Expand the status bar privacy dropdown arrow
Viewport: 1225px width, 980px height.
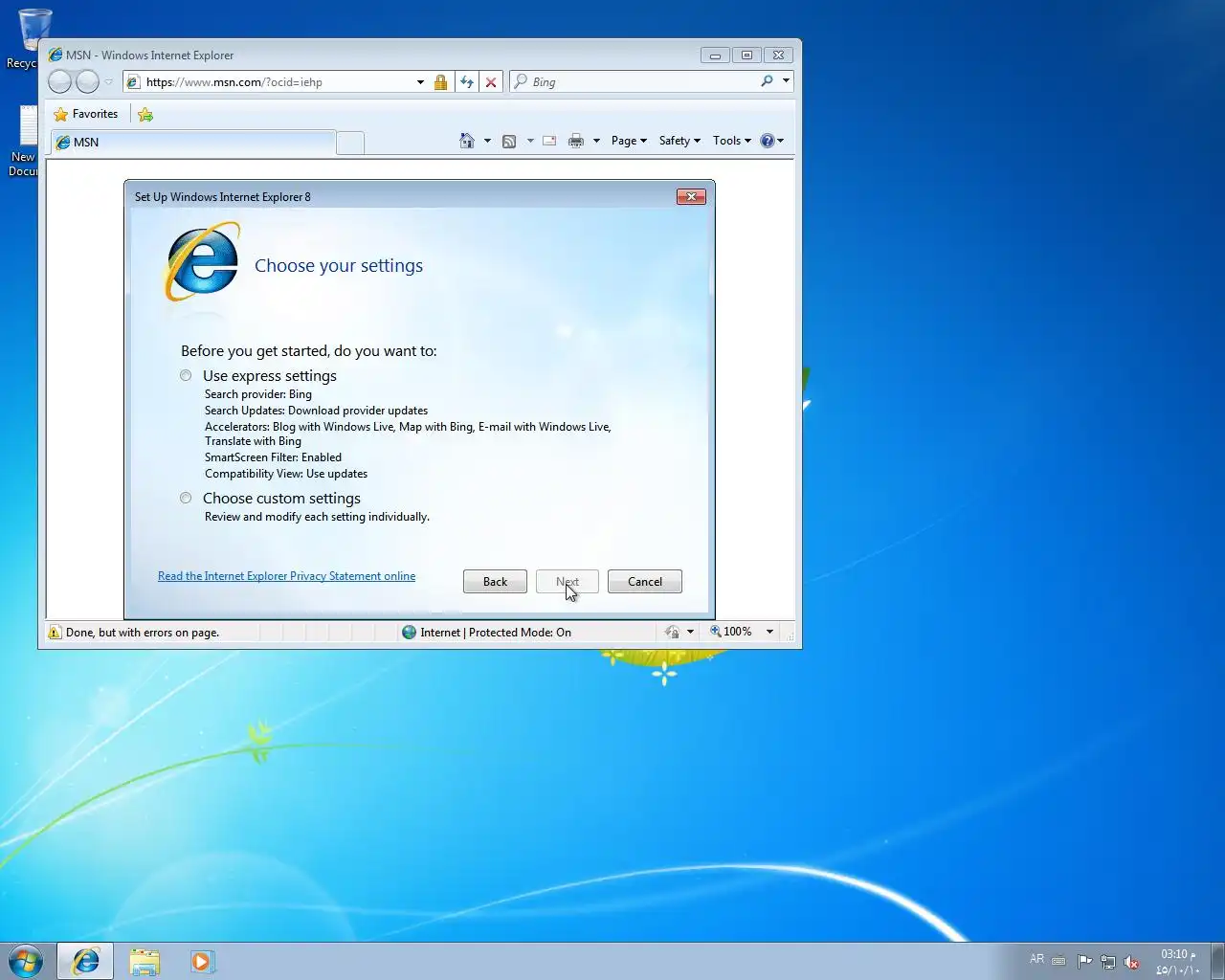690,632
